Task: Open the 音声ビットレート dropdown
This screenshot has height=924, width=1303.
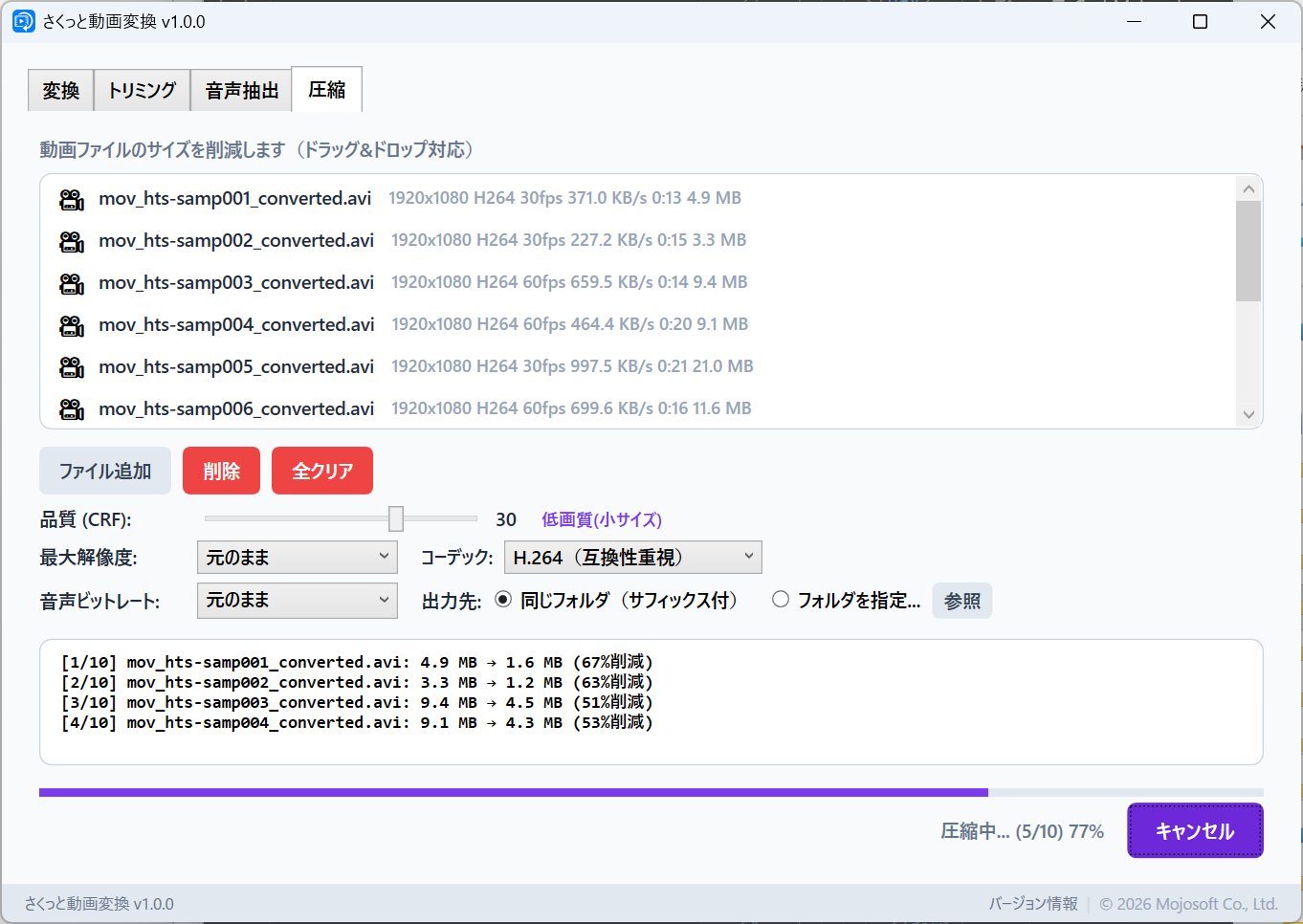Action: point(297,600)
